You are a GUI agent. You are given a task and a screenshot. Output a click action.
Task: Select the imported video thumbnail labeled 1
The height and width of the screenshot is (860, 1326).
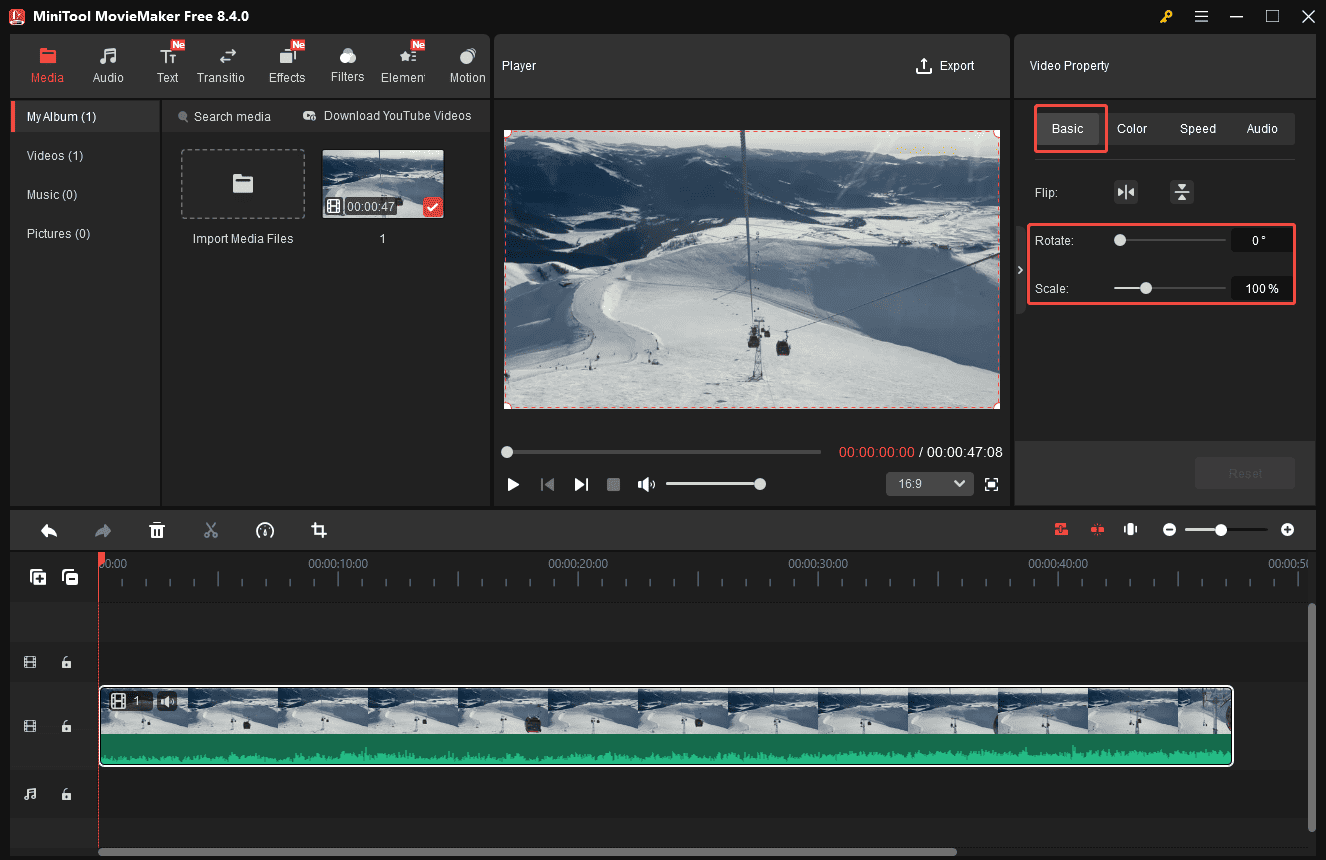382,183
